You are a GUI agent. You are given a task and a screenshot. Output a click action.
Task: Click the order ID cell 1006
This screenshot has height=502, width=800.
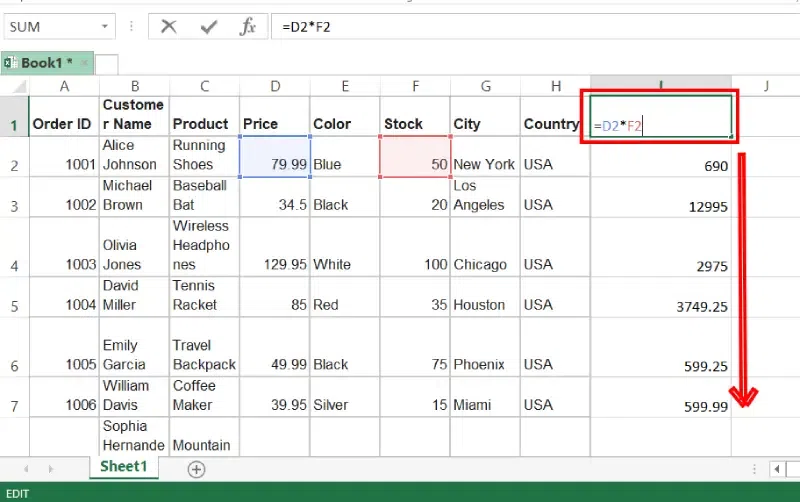tap(64, 397)
